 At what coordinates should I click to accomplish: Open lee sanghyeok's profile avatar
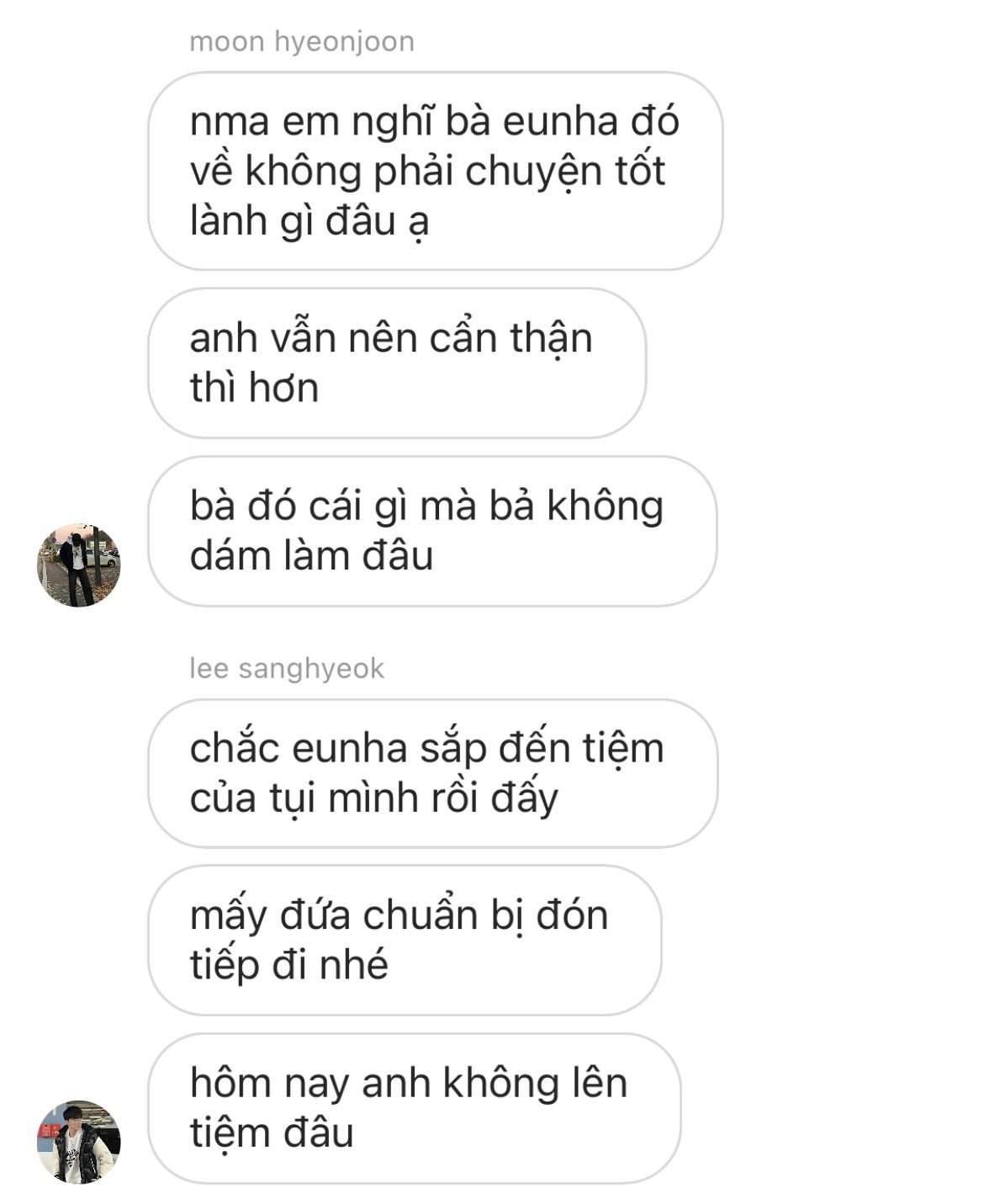tap(79, 1142)
